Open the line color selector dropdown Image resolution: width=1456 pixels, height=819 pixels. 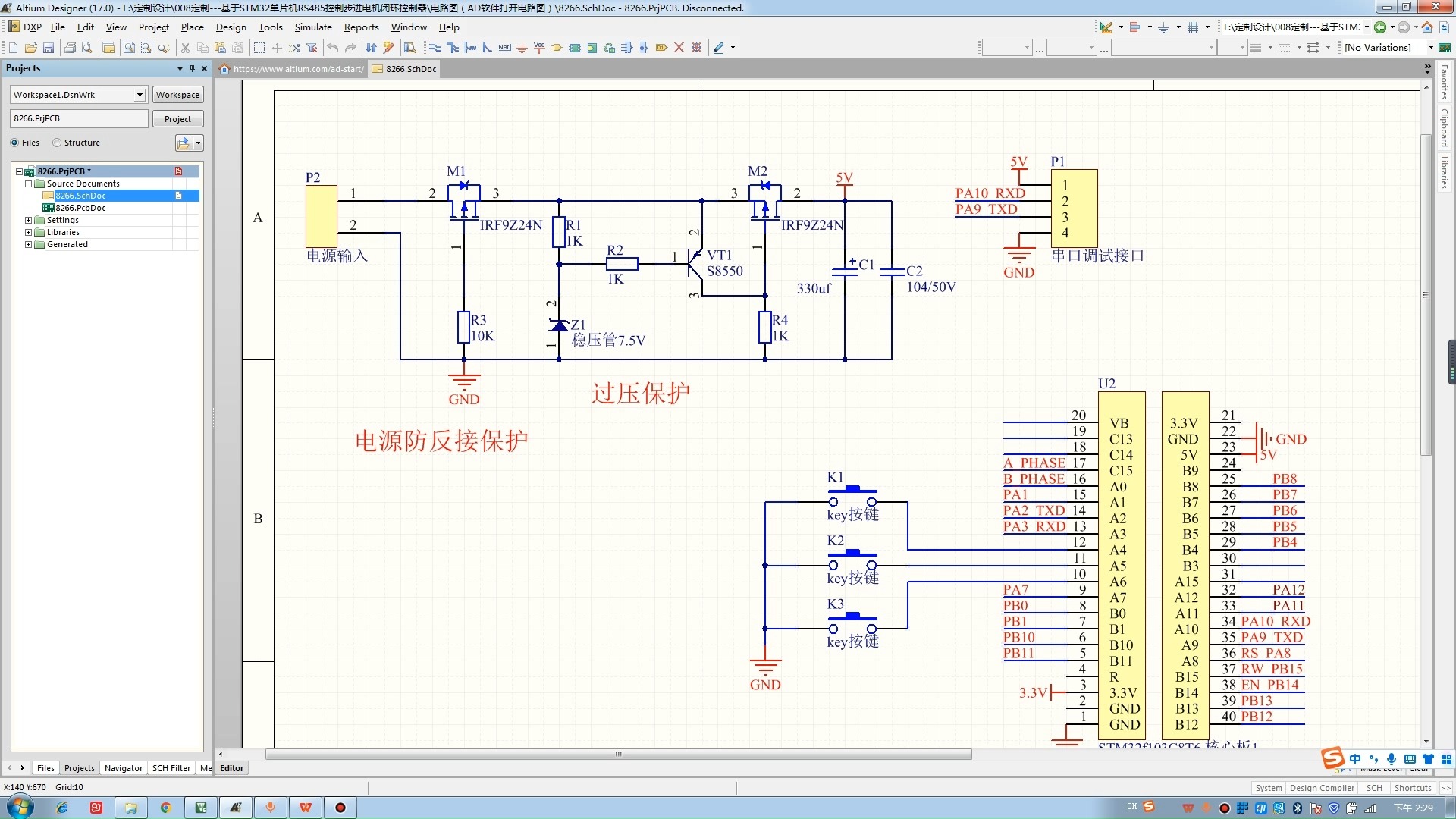coord(732,48)
